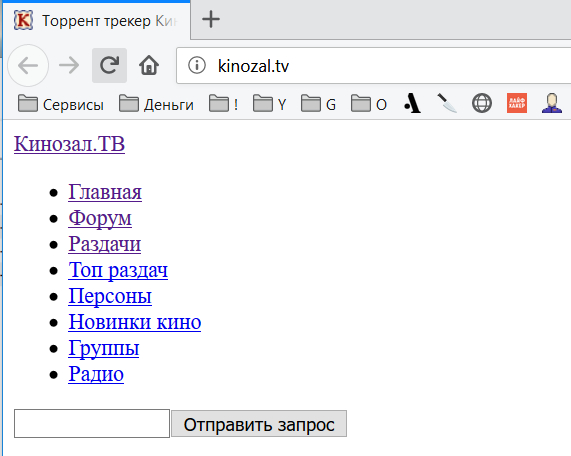Click the forward navigation arrow

coord(69,66)
